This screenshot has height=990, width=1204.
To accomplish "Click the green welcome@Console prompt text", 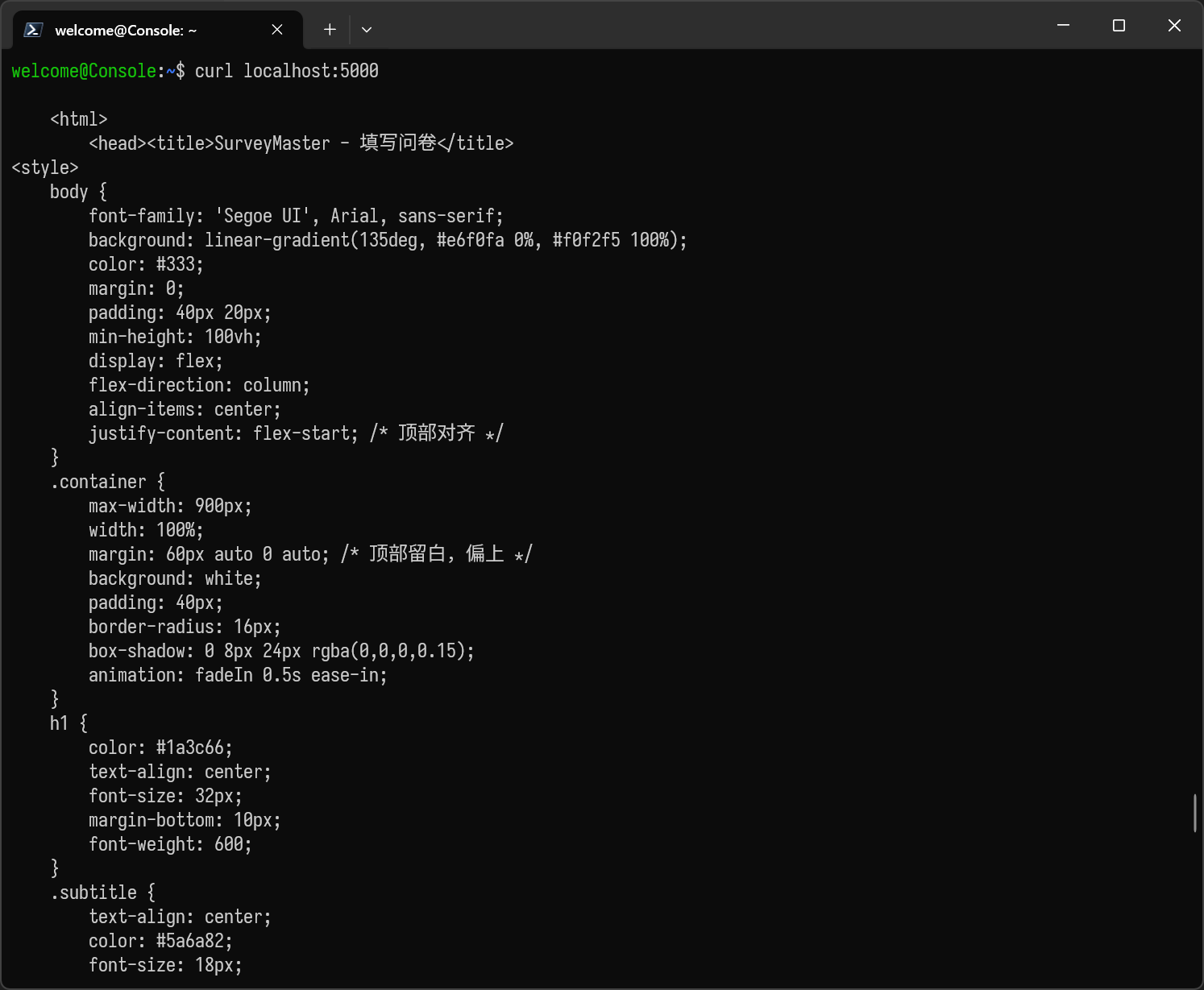I will click(84, 71).
